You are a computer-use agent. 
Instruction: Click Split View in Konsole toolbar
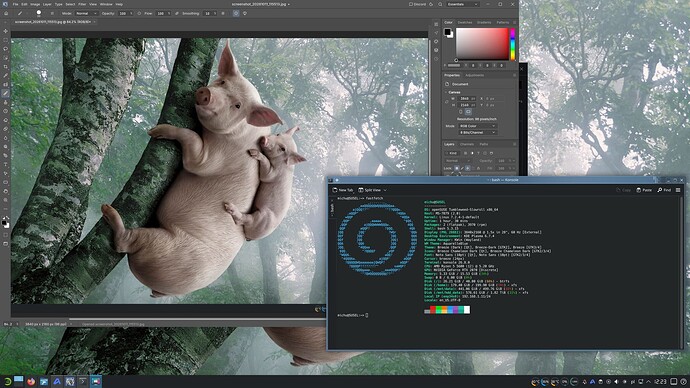tap(370, 190)
